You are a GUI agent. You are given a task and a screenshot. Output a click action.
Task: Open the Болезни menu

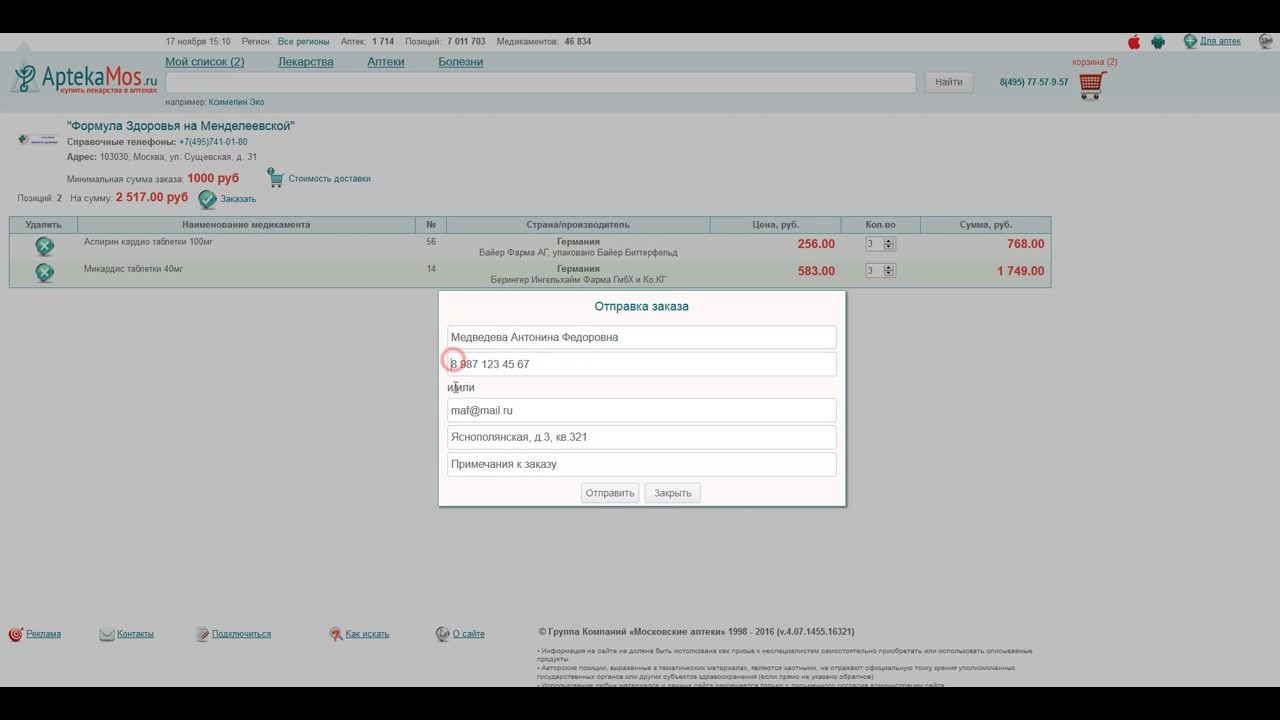460,62
